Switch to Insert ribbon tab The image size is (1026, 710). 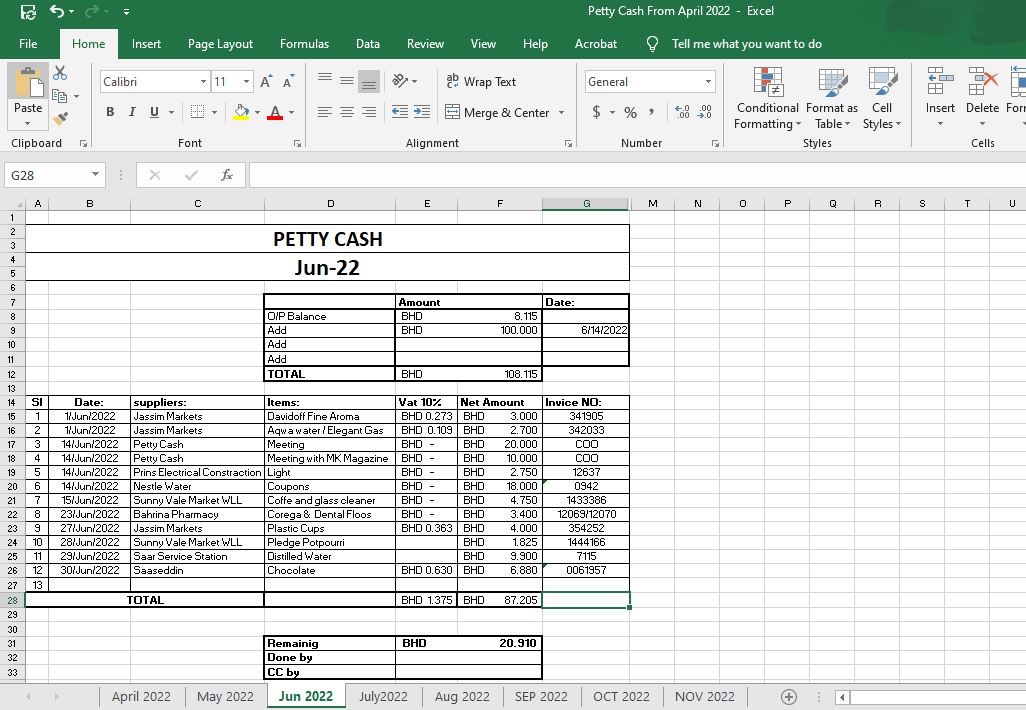coord(146,44)
